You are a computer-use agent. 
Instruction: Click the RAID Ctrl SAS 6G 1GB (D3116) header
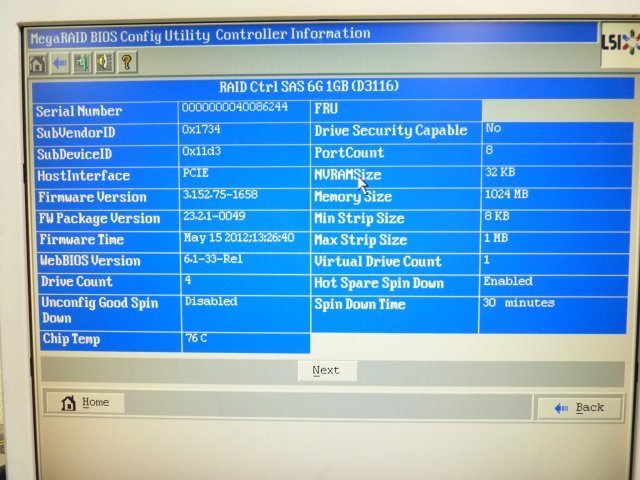coord(309,87)
